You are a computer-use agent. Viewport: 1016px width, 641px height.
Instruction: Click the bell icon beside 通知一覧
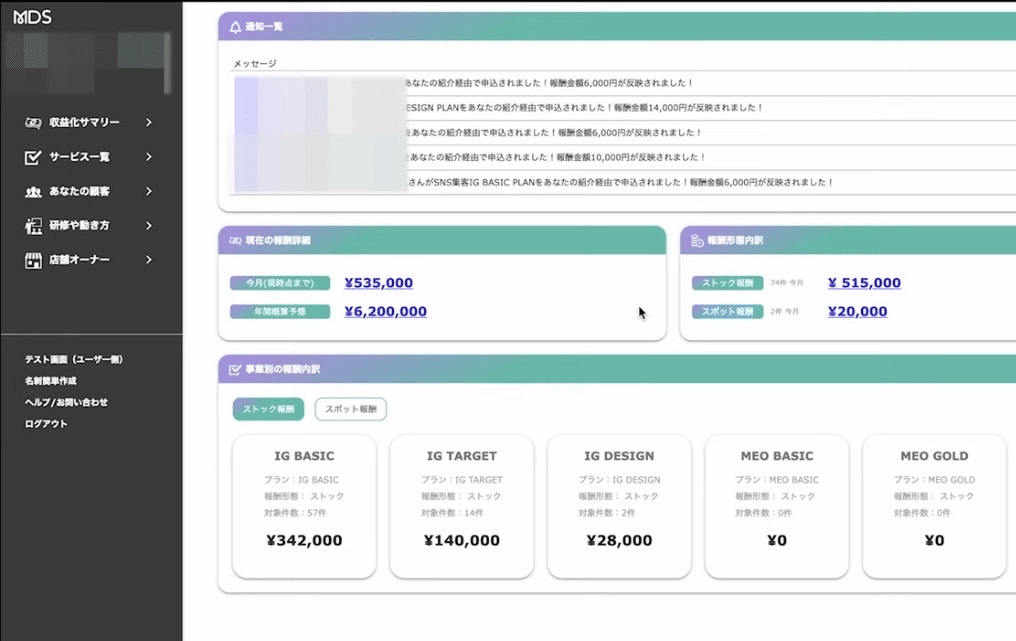tap(235, 27)
